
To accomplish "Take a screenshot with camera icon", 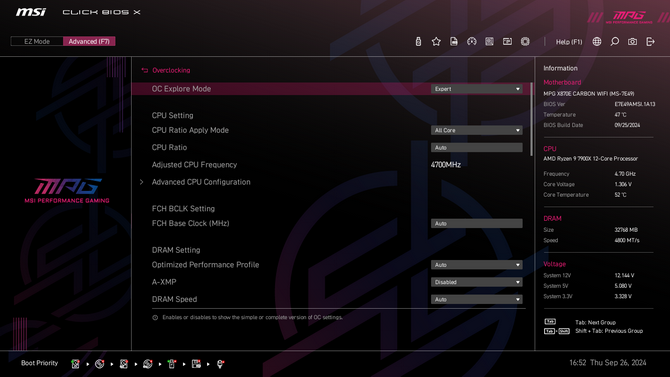I will pyautogui.click(x=632, y=41).
